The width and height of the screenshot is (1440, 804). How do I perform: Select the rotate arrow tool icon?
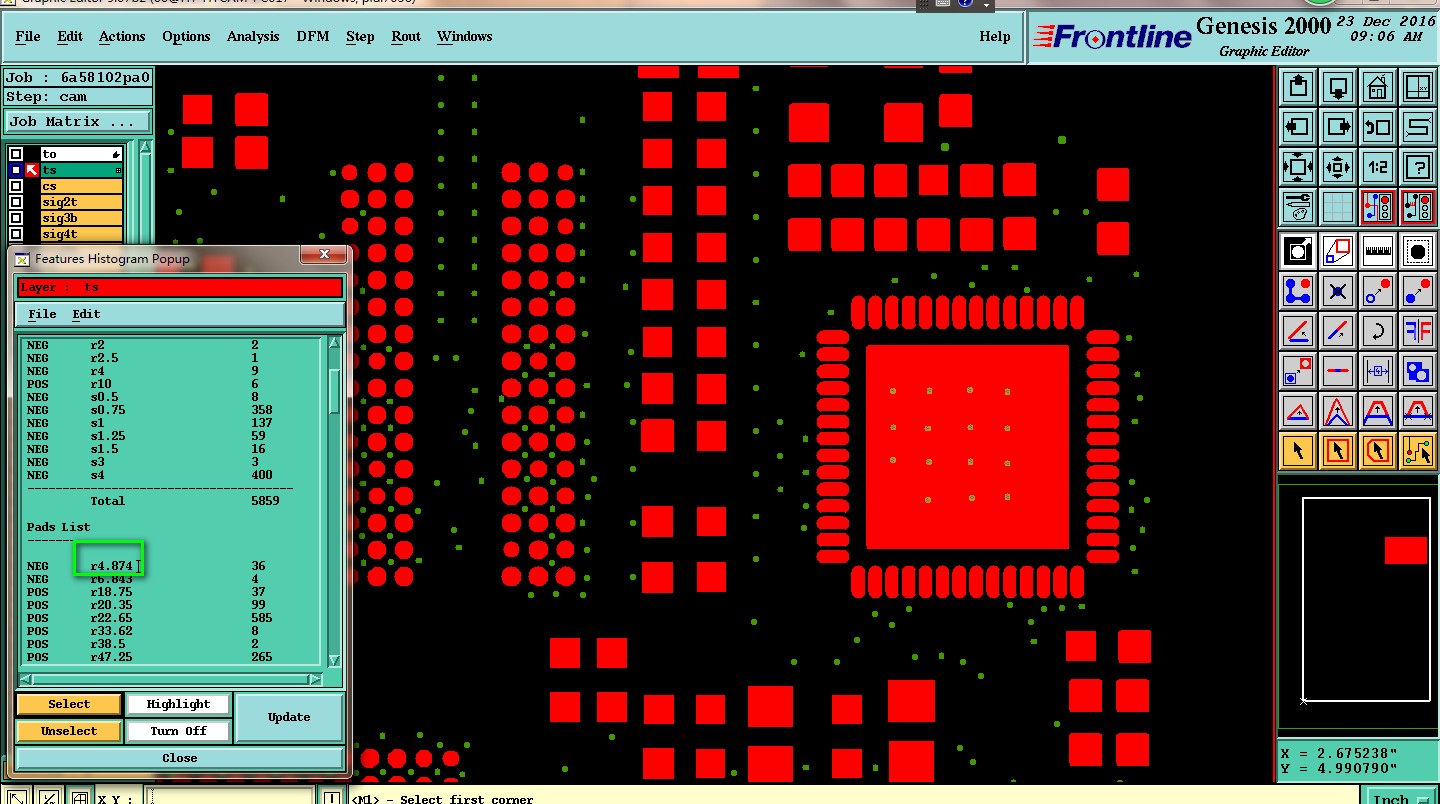click(x=1378, y=330)
